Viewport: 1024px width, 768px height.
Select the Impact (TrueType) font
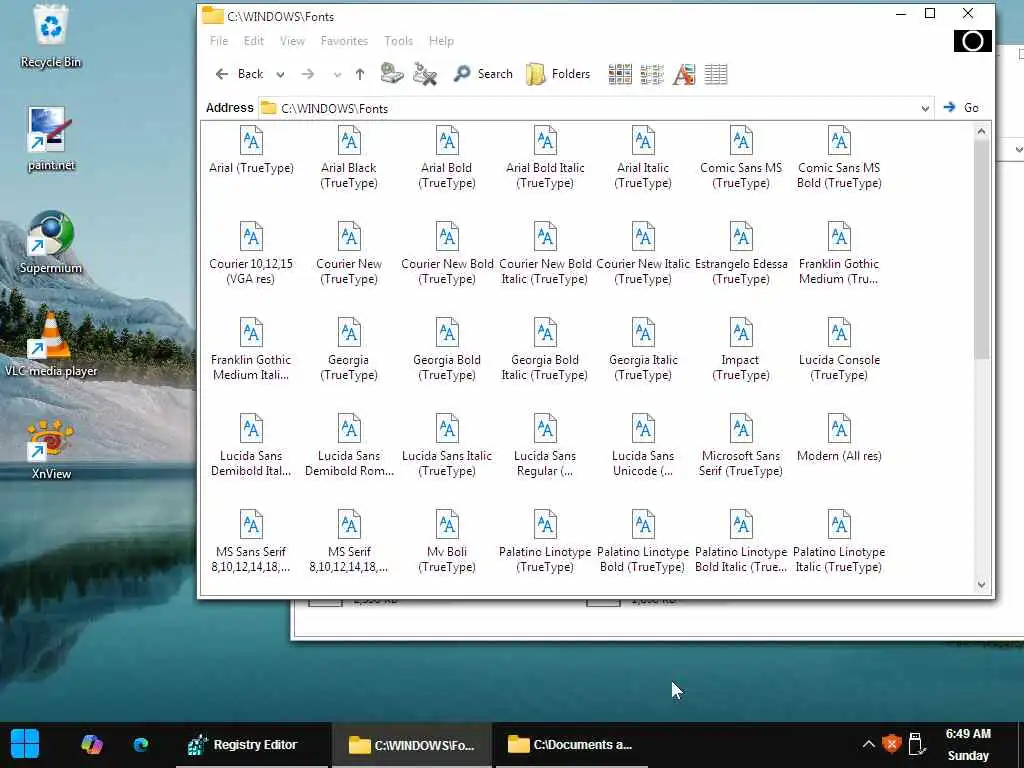click(741, 349)
